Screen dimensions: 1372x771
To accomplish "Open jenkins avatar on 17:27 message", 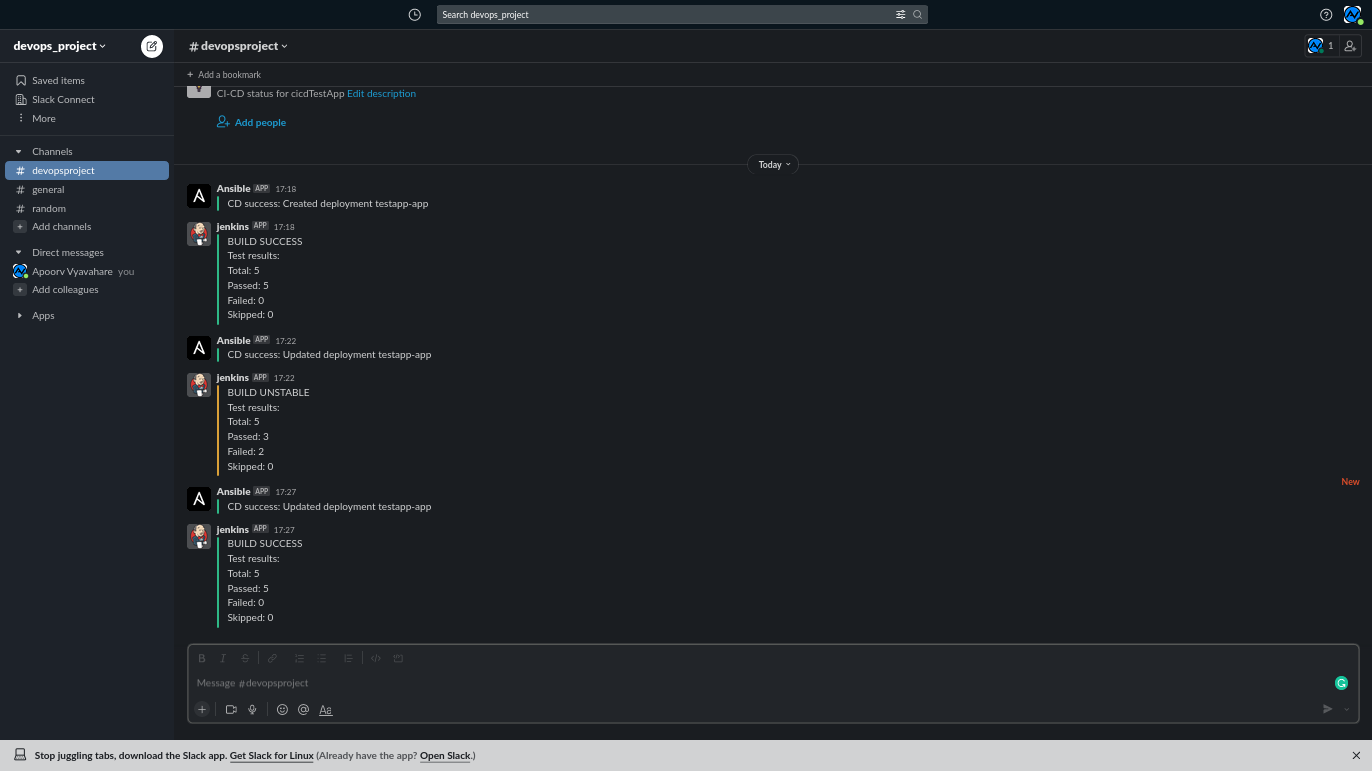I will pos(199,536).
